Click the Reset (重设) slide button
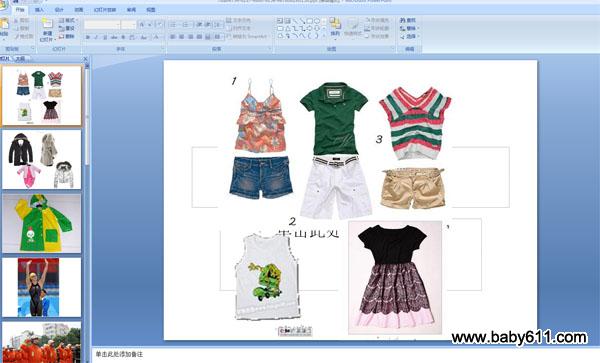This screenshot has height=363, width=600. pyautogui.click(x=67, y=28)
